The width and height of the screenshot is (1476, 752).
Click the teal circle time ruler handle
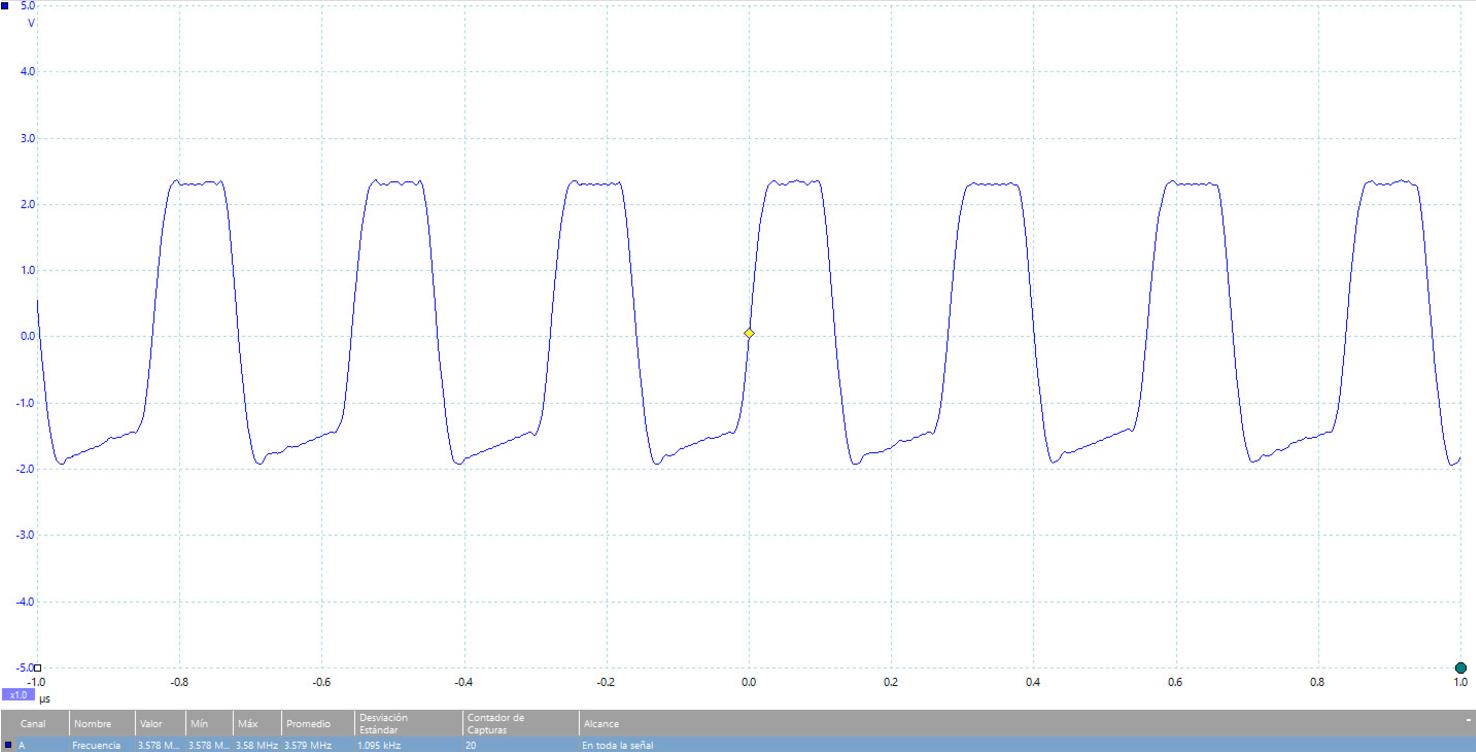coord(1460,668)
